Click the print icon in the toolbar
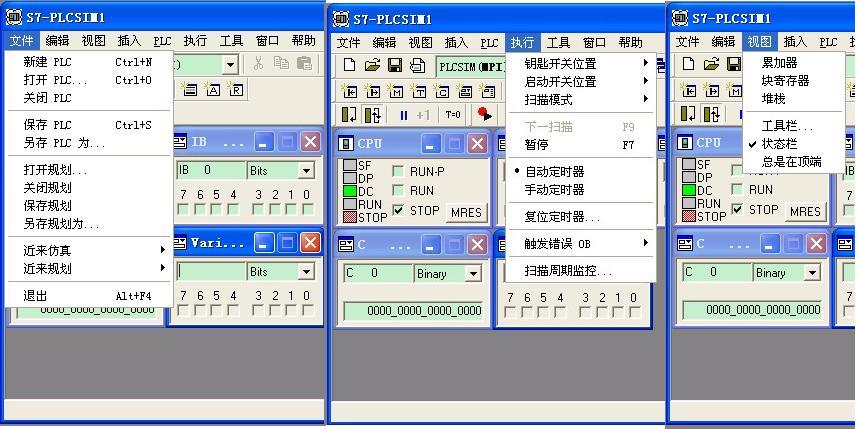This screenshot has height=429, width=857. (418, 66)
